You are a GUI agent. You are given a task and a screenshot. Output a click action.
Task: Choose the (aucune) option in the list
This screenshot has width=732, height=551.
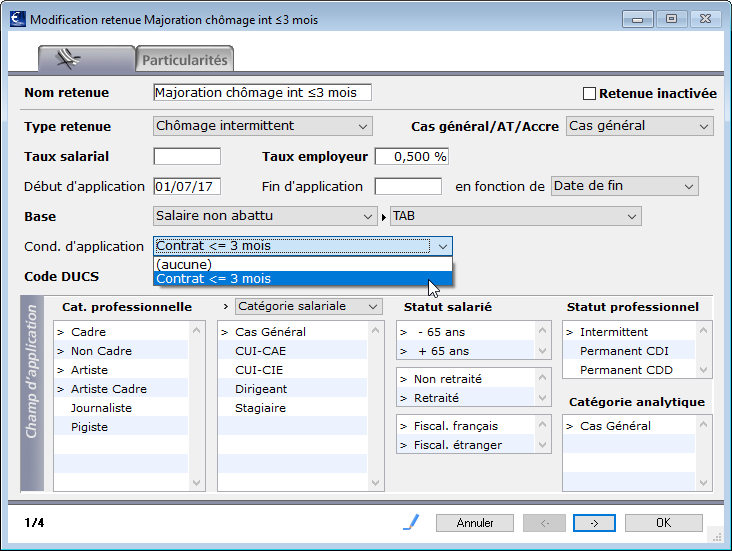303,264
